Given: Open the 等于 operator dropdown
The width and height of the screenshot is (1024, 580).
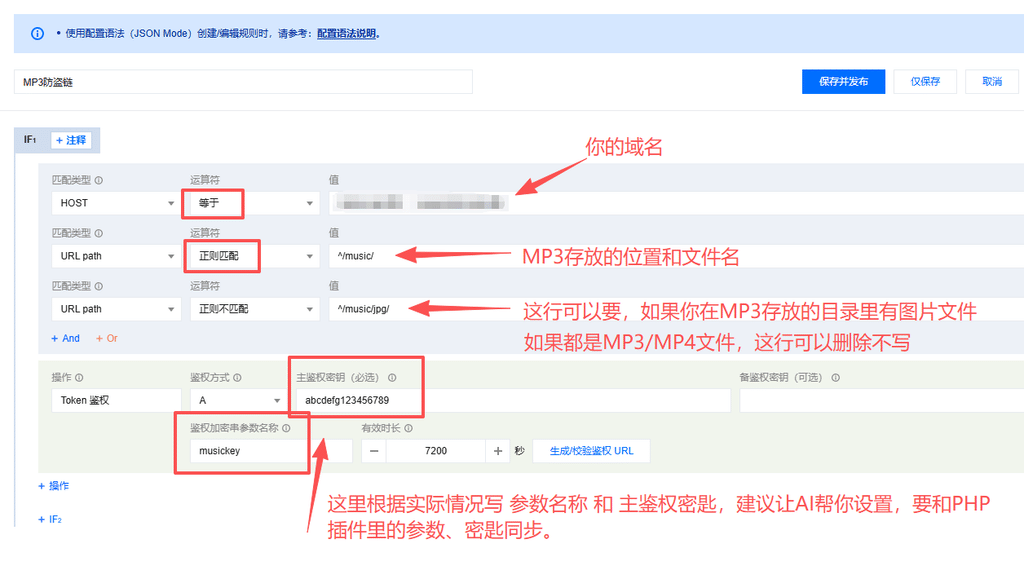Looking at the screenshot, I should 255,203.
